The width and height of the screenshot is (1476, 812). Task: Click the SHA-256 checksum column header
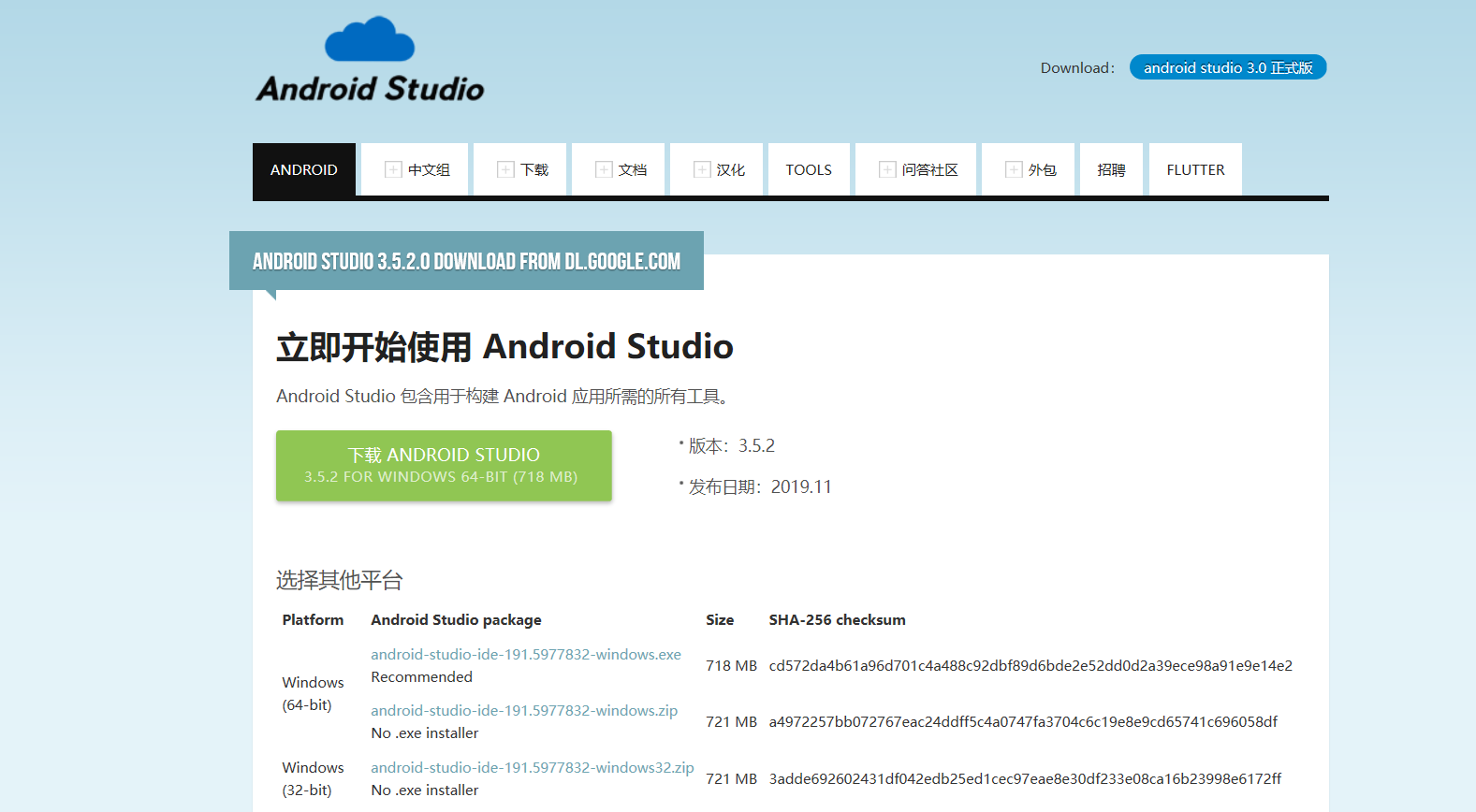pos(838,620)
